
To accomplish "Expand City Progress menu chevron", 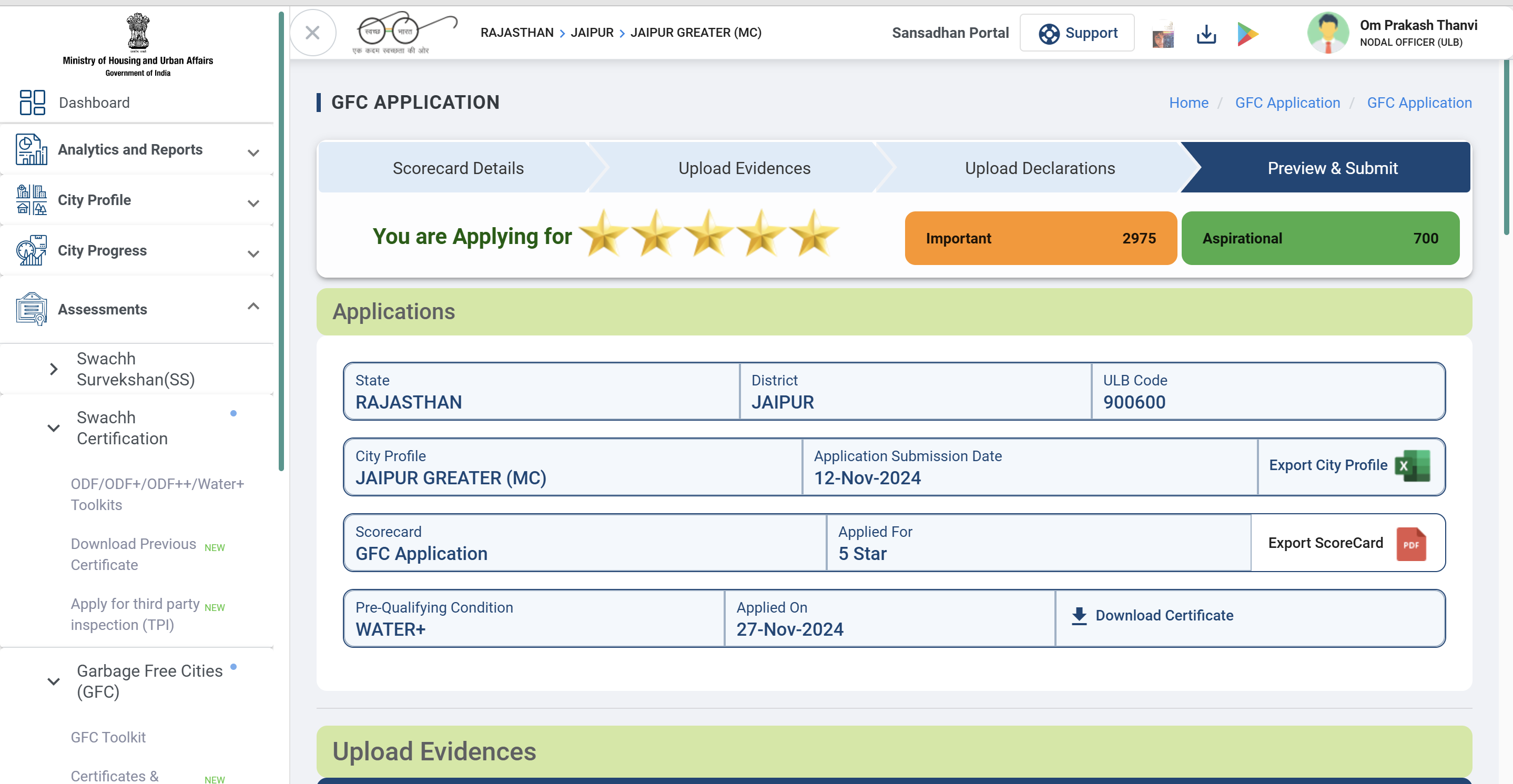I will point(253,253).
